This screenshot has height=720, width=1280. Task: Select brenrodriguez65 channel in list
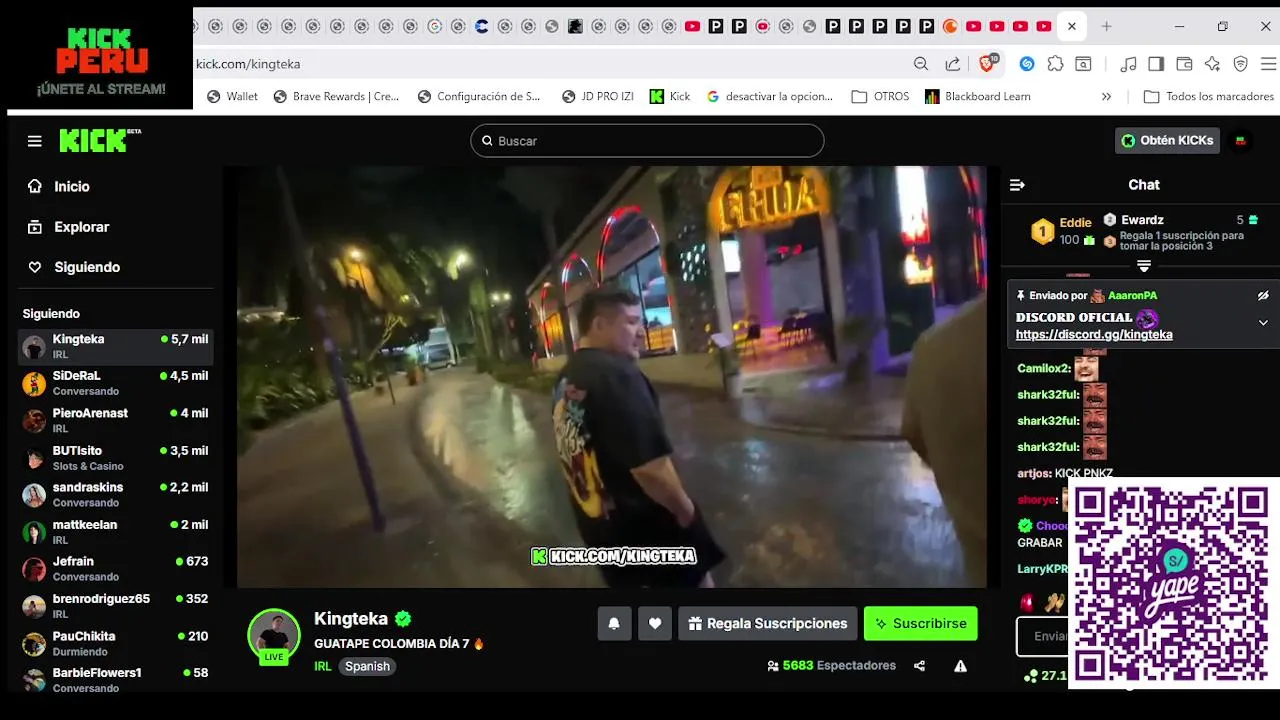pyautogui.click(x=115, y=606)
